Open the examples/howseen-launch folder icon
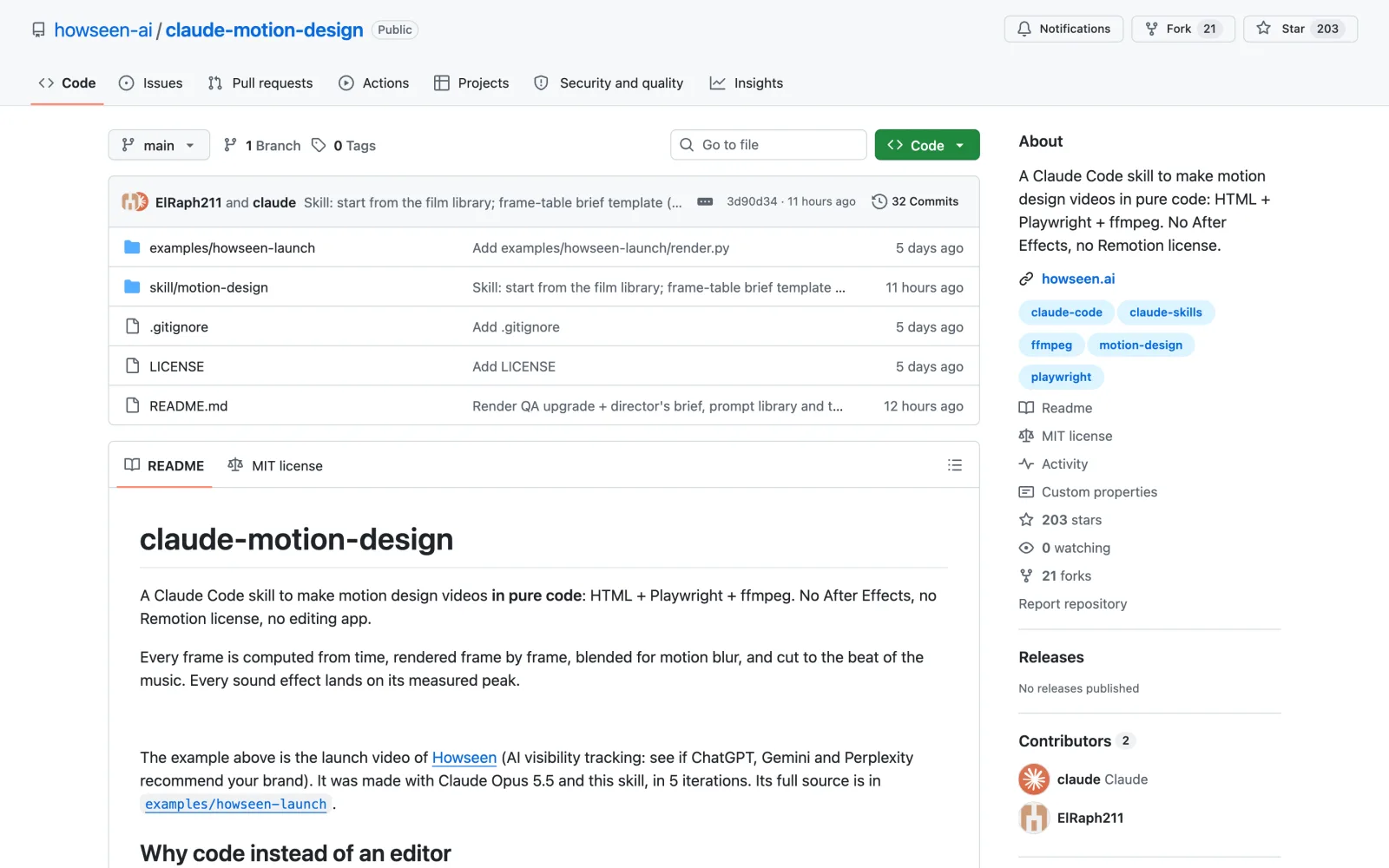The height and width of the screenshot is (868, 1389). click(132, 247)
